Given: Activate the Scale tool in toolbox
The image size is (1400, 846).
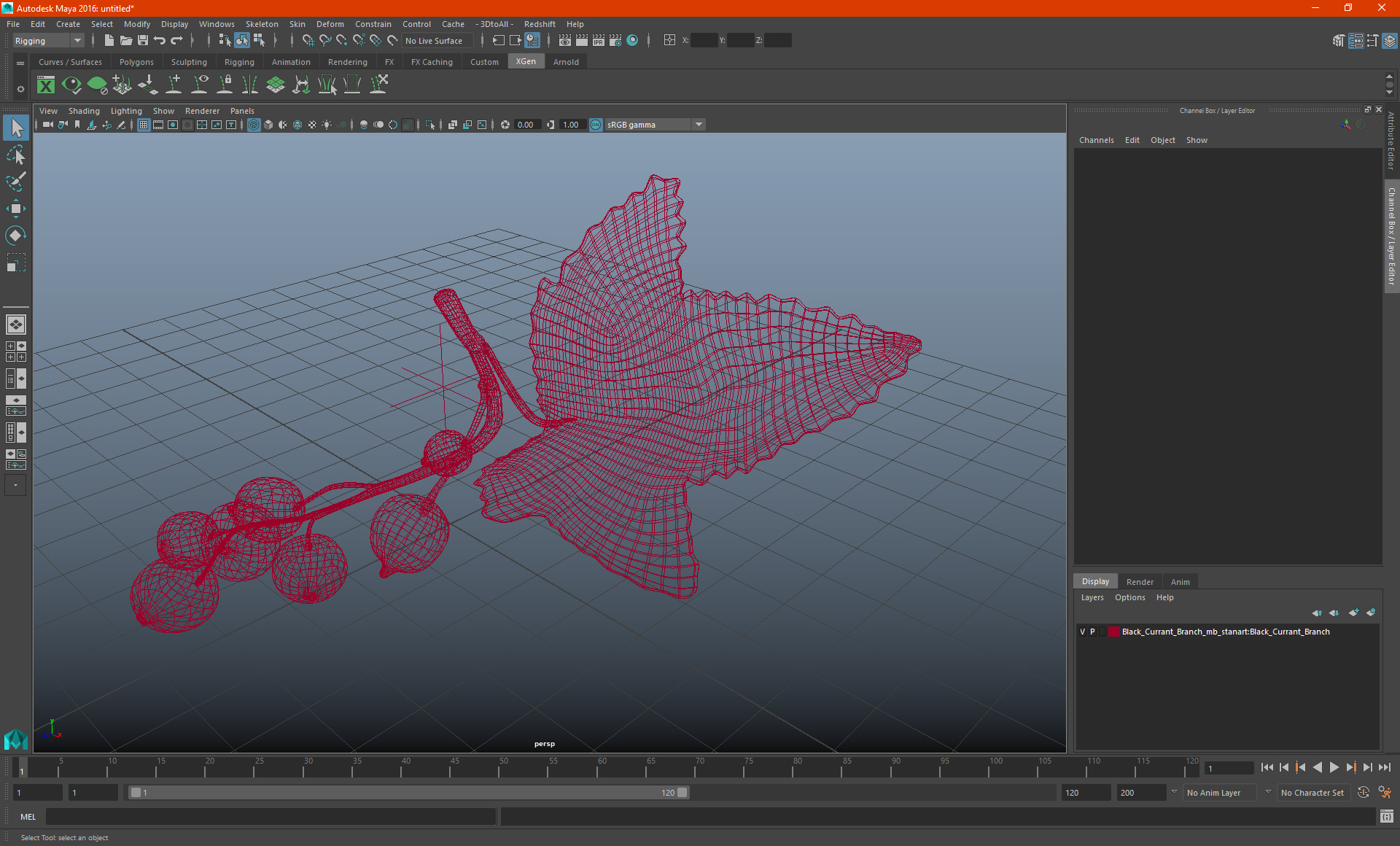Looking at the screenshot, I should pyautogui.click(x=16, y=262).
